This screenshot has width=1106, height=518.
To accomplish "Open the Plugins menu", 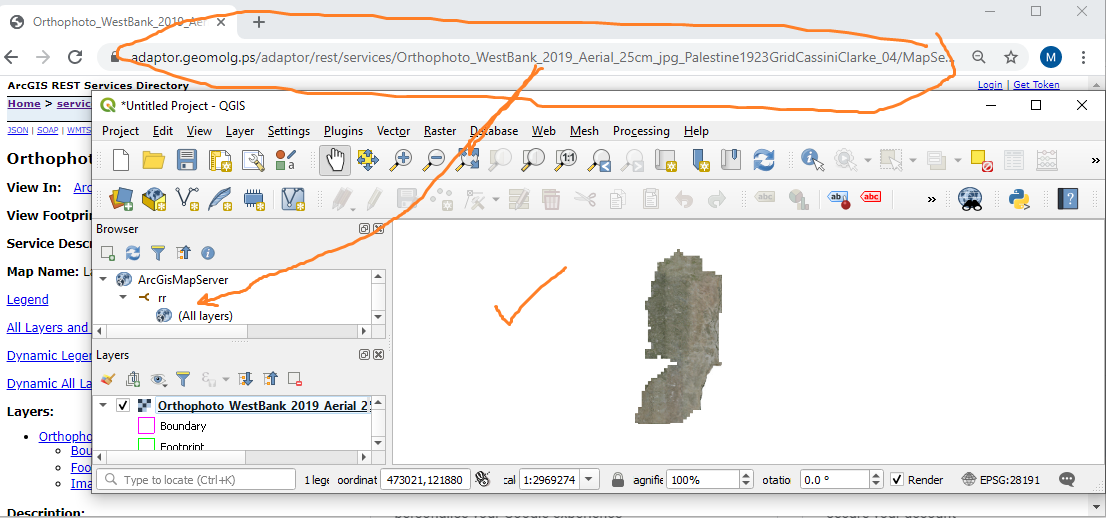I will (344, 131).
